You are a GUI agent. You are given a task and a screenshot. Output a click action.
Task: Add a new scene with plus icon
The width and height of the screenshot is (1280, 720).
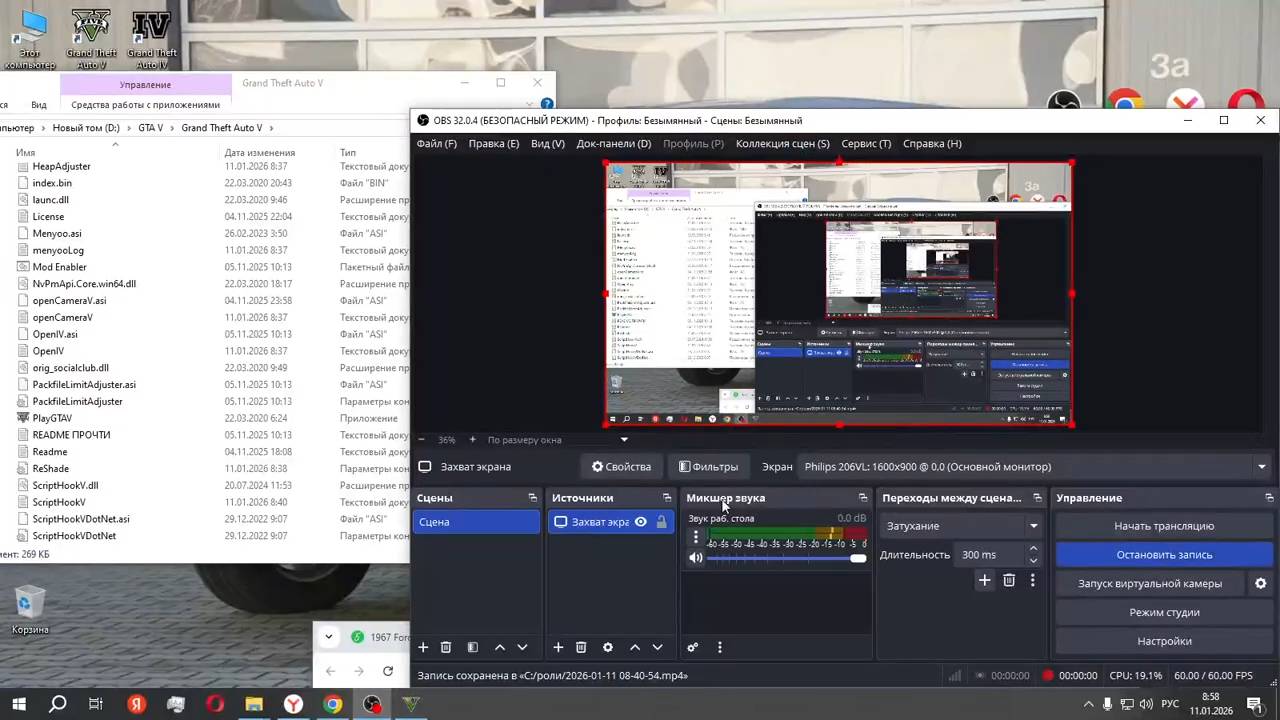click(x=423, y=648)
